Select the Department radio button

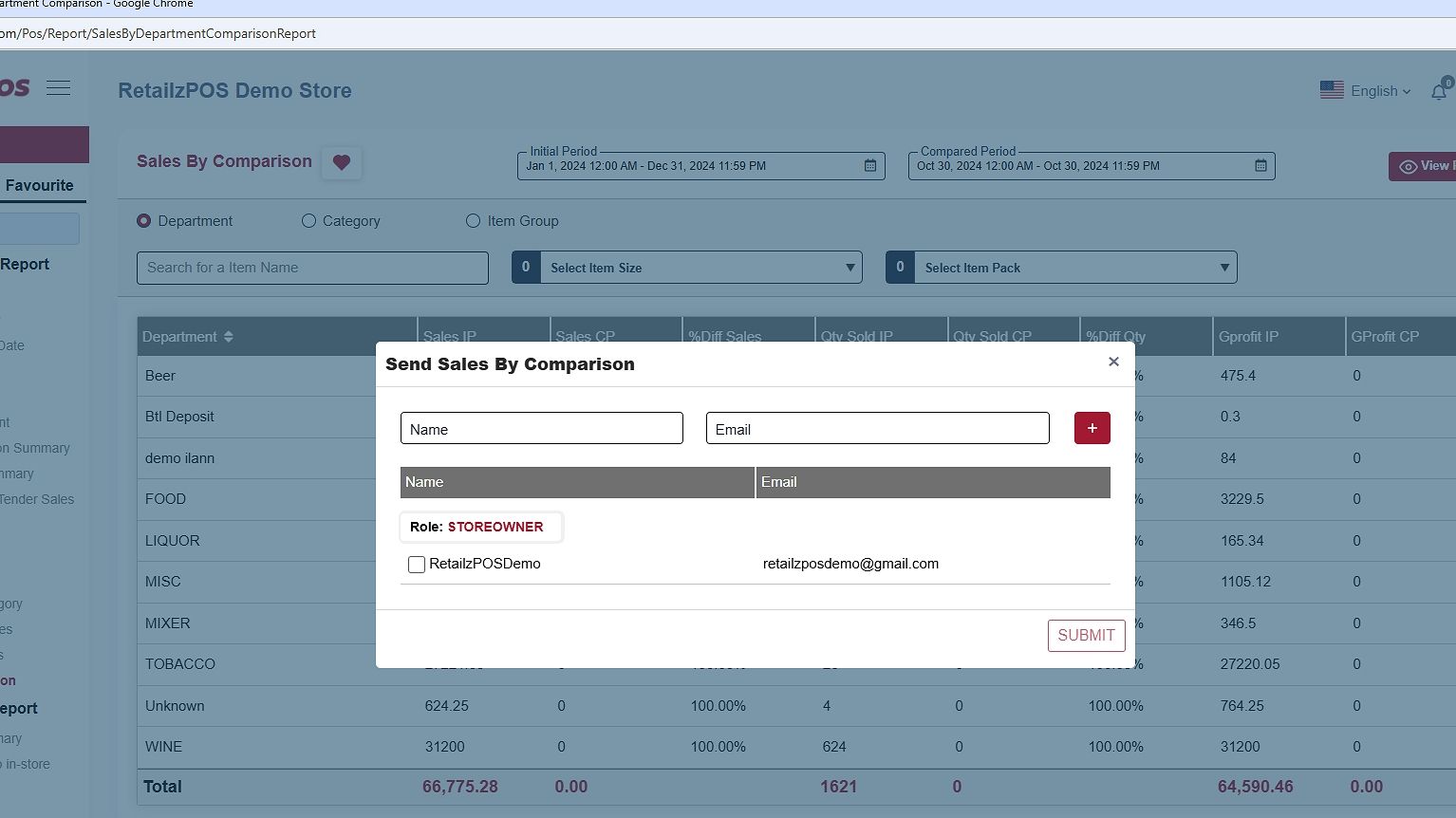[x=144, y=221]
